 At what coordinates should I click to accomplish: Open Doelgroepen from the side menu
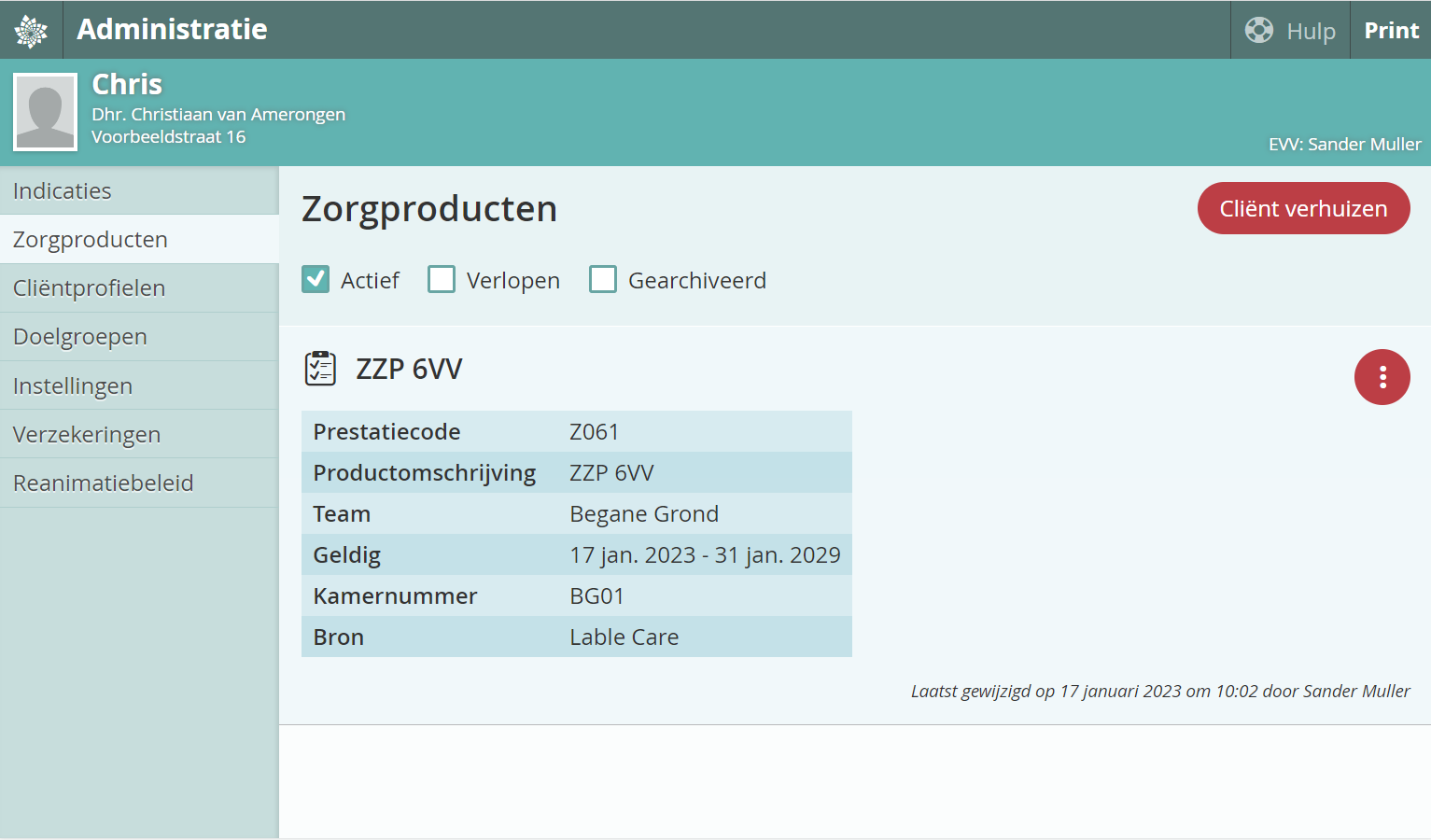point(80,337)
